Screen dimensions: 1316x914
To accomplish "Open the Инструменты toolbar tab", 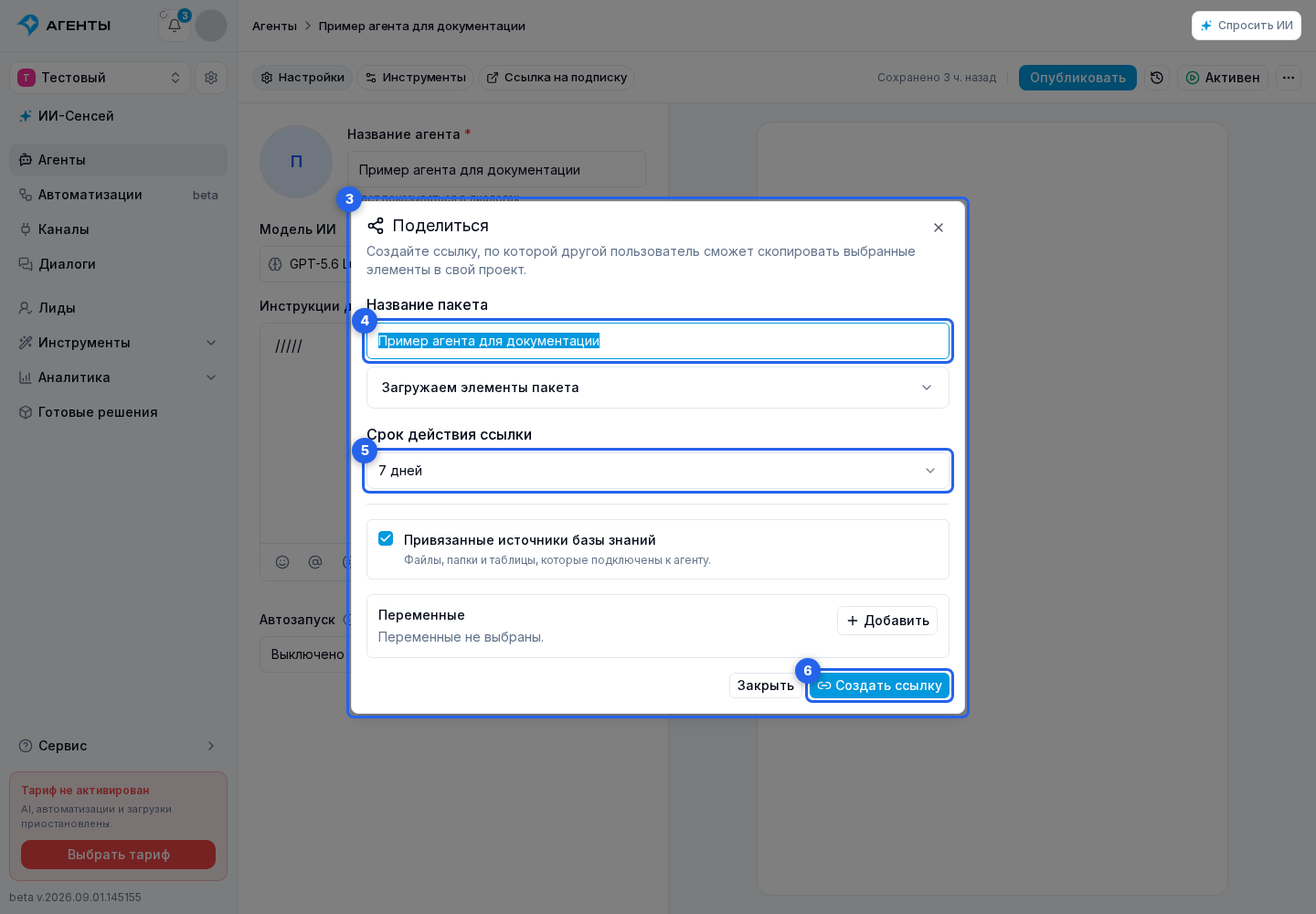I will coord(415,78).
